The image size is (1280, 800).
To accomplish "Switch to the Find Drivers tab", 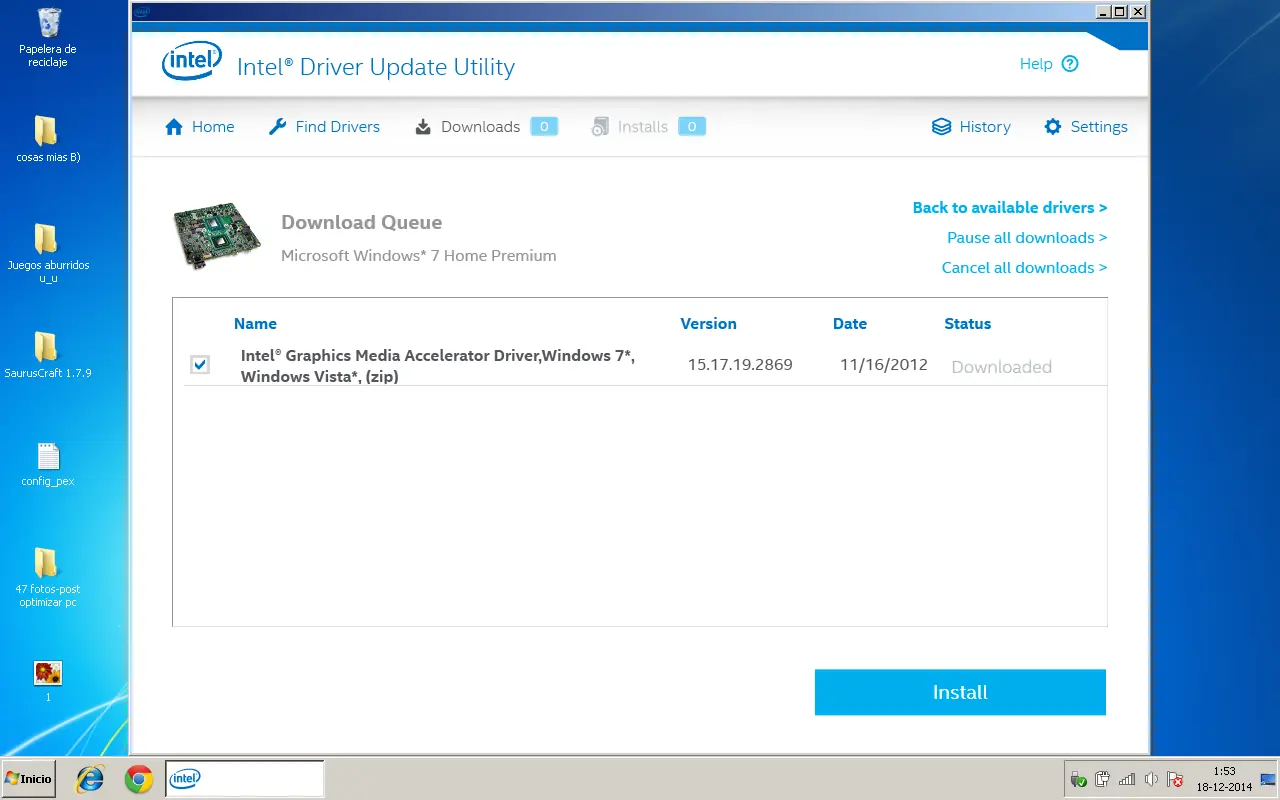I will [x=325, y=127].
